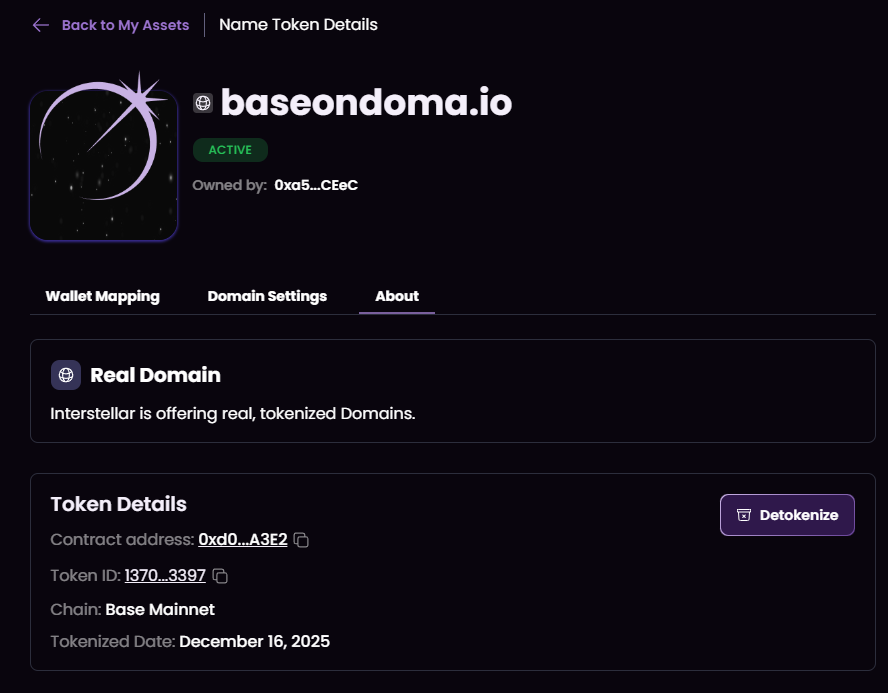This screenshot has height=693, width=888.
Task: Click globe icon beside baseondoma.io title
Action: [x=203, y=103]
